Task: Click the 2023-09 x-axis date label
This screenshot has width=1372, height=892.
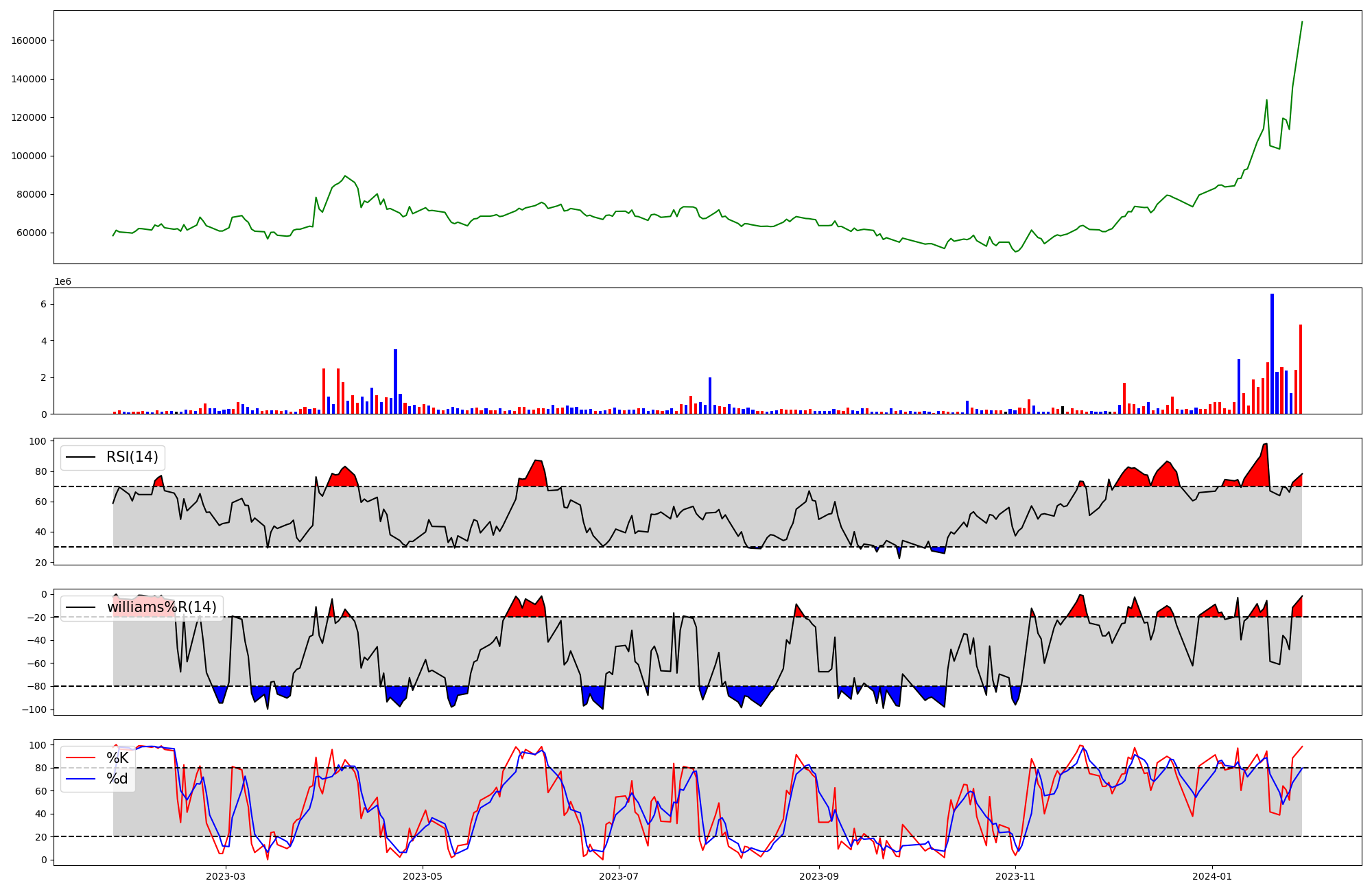Action: tap(819, 876)
